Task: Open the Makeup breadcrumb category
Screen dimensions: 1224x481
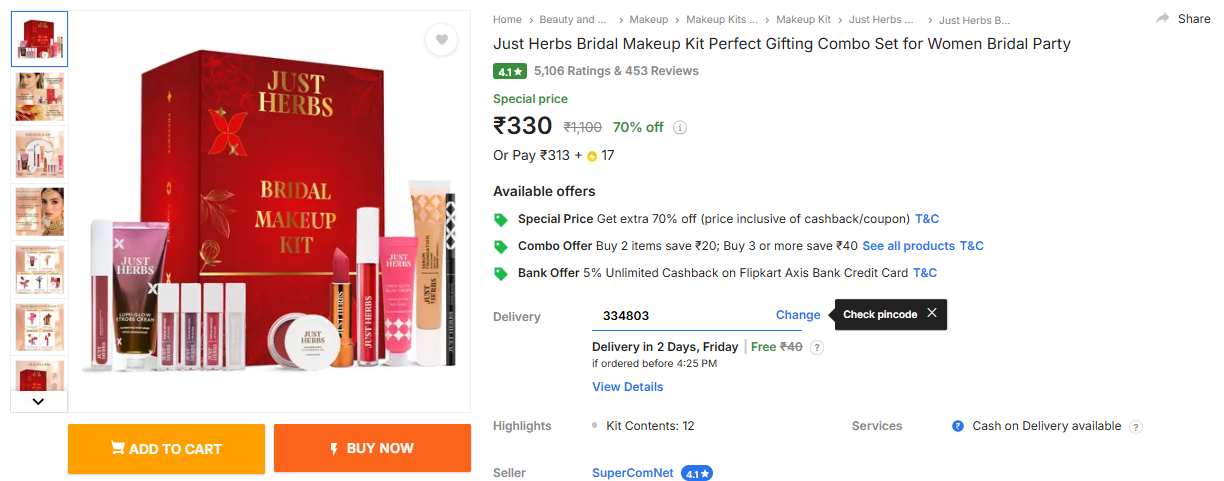Action: pyautogui.click(x=649, y=19)
